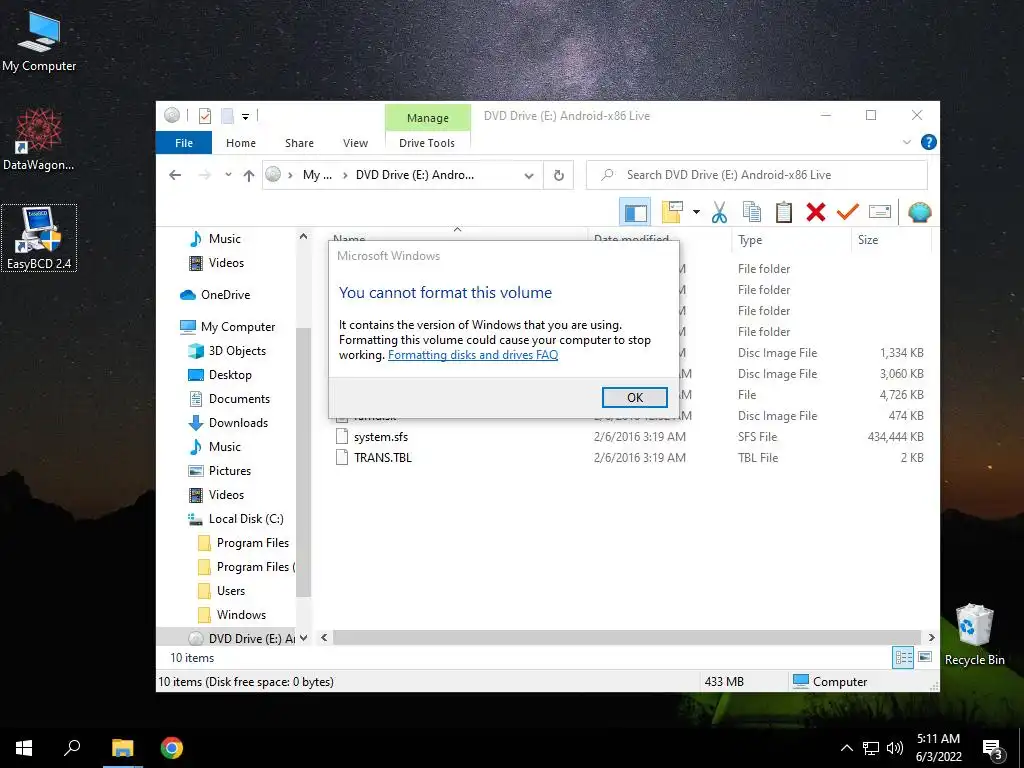
Task: Open taskbar search magnifier
Action: coord(72,748)
